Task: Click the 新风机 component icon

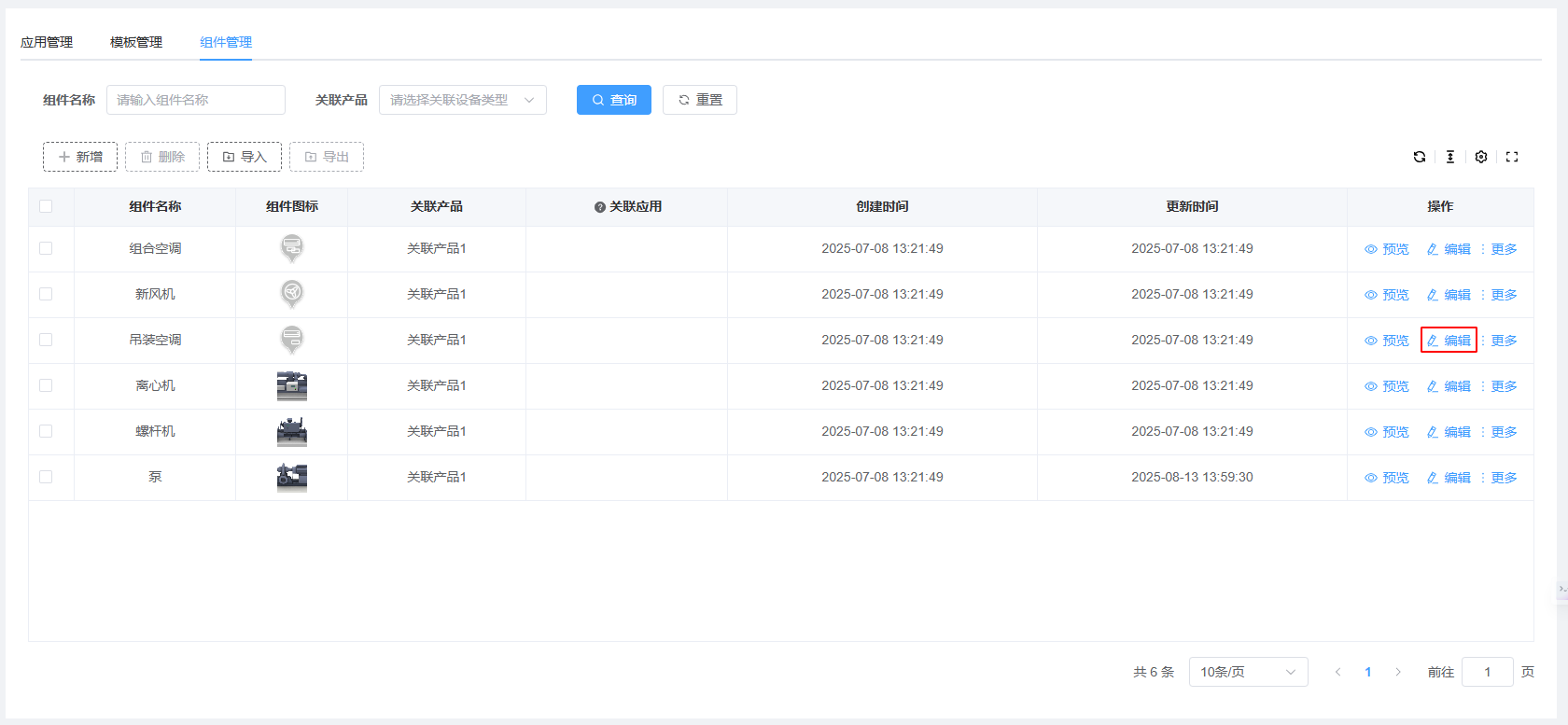Action: [292, 294]
